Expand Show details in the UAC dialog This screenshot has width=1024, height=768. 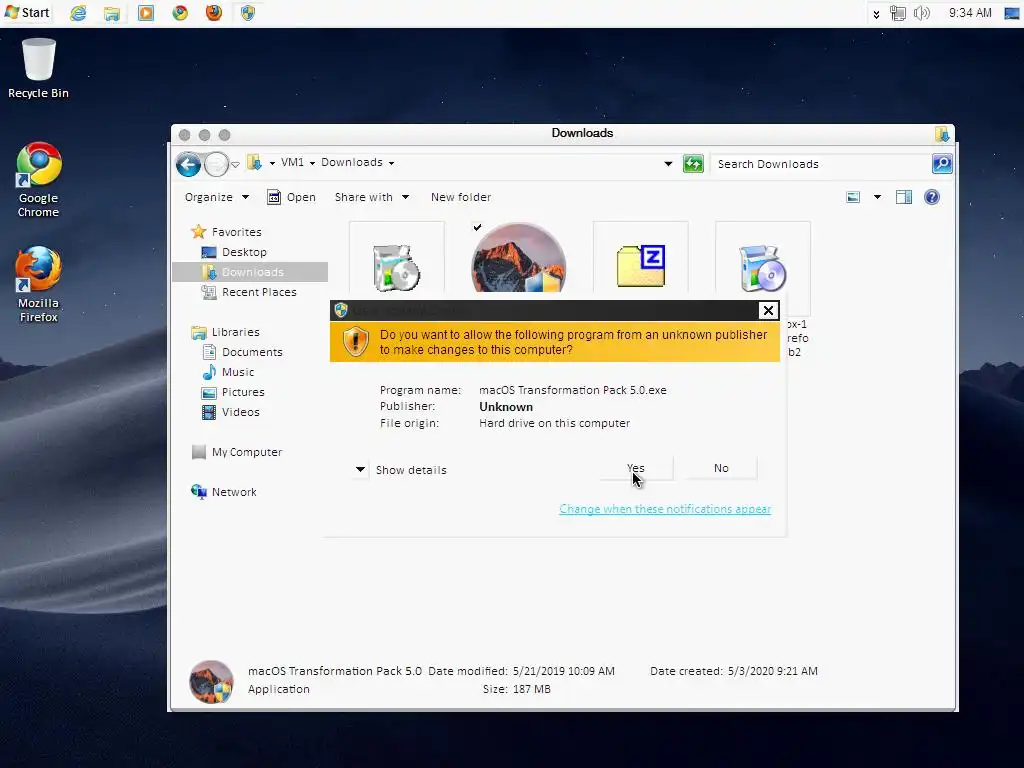coord(401,470)
